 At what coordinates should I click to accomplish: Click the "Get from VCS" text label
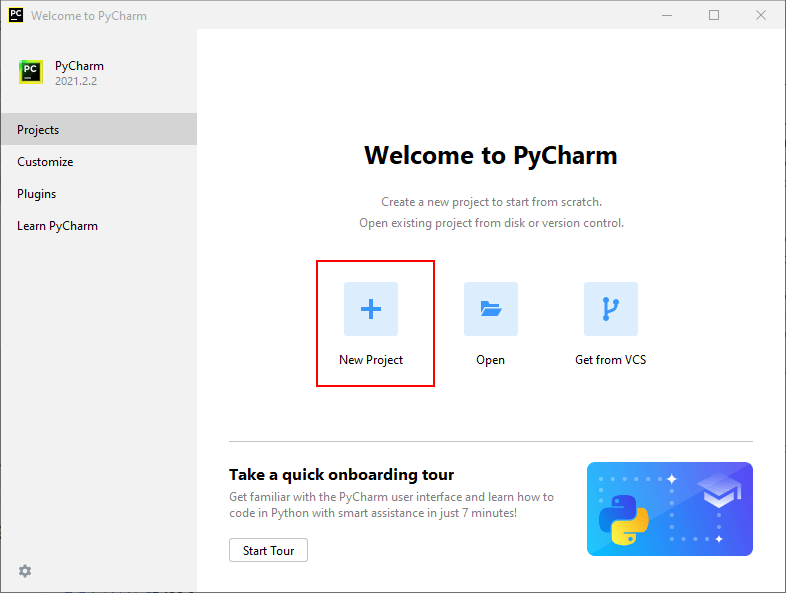(x=610, y=360)
